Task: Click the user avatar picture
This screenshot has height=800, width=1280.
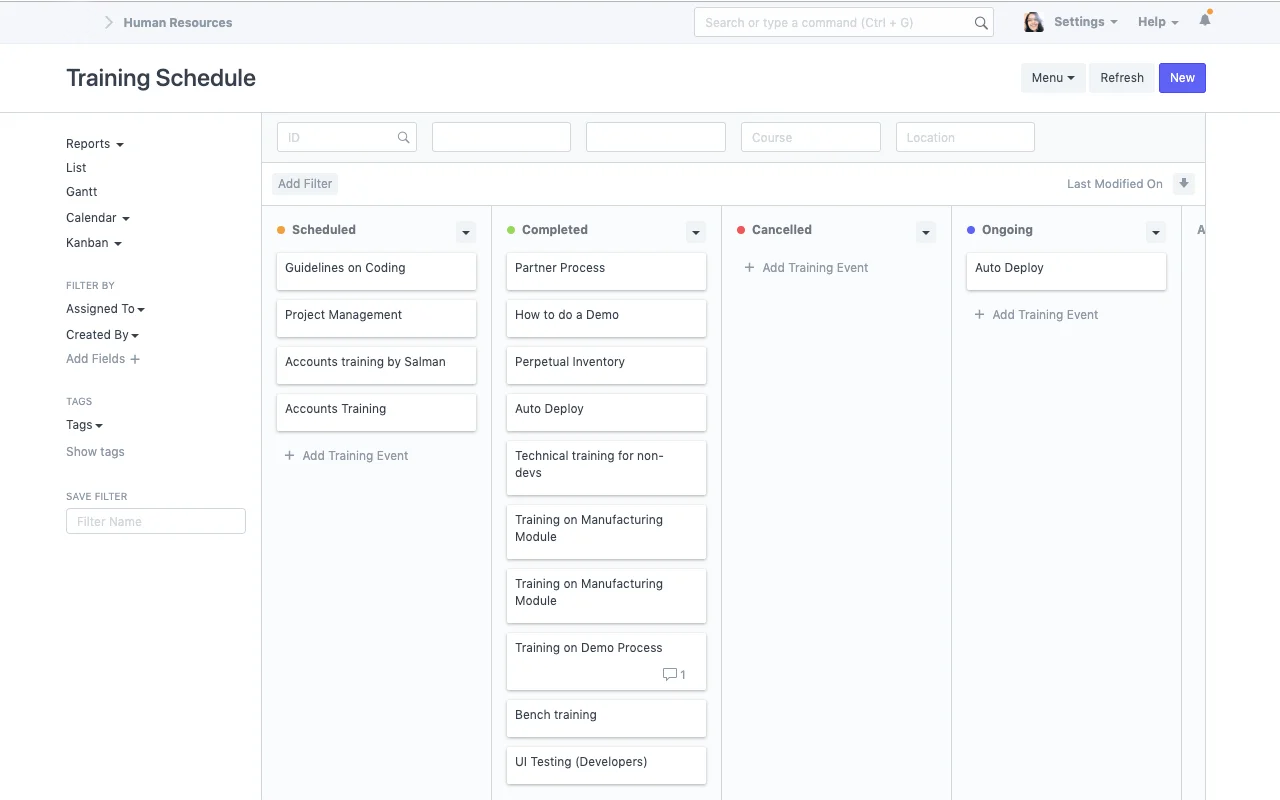Action: [x=1033, y=22]
